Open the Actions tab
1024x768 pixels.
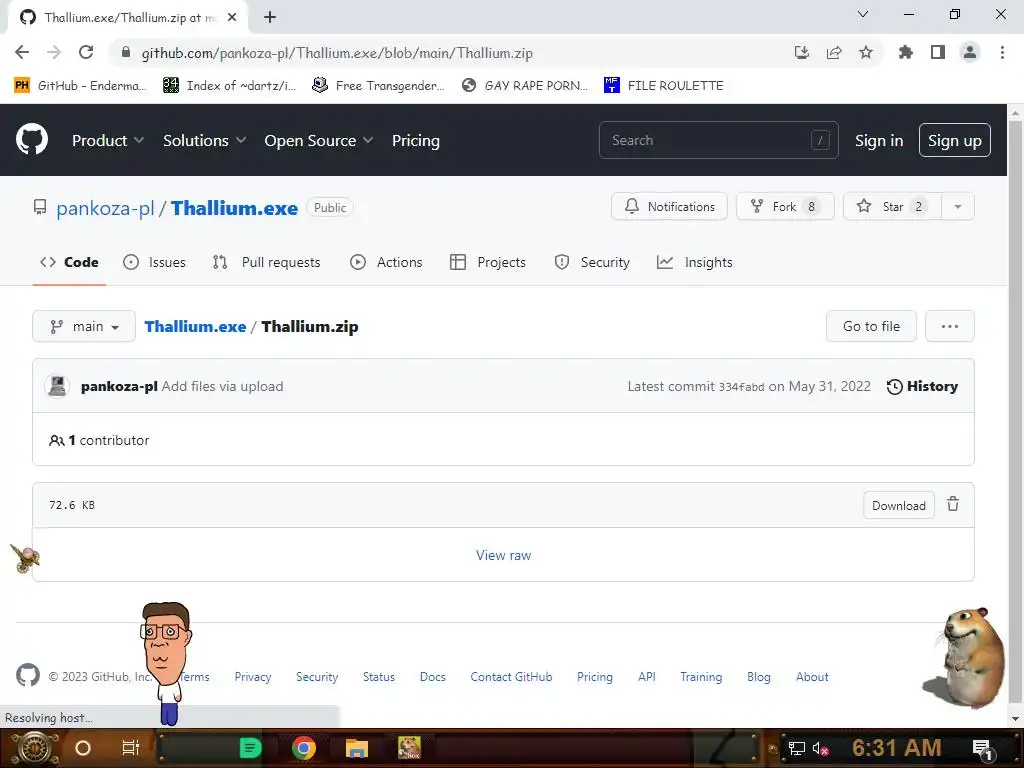(386, 262)
